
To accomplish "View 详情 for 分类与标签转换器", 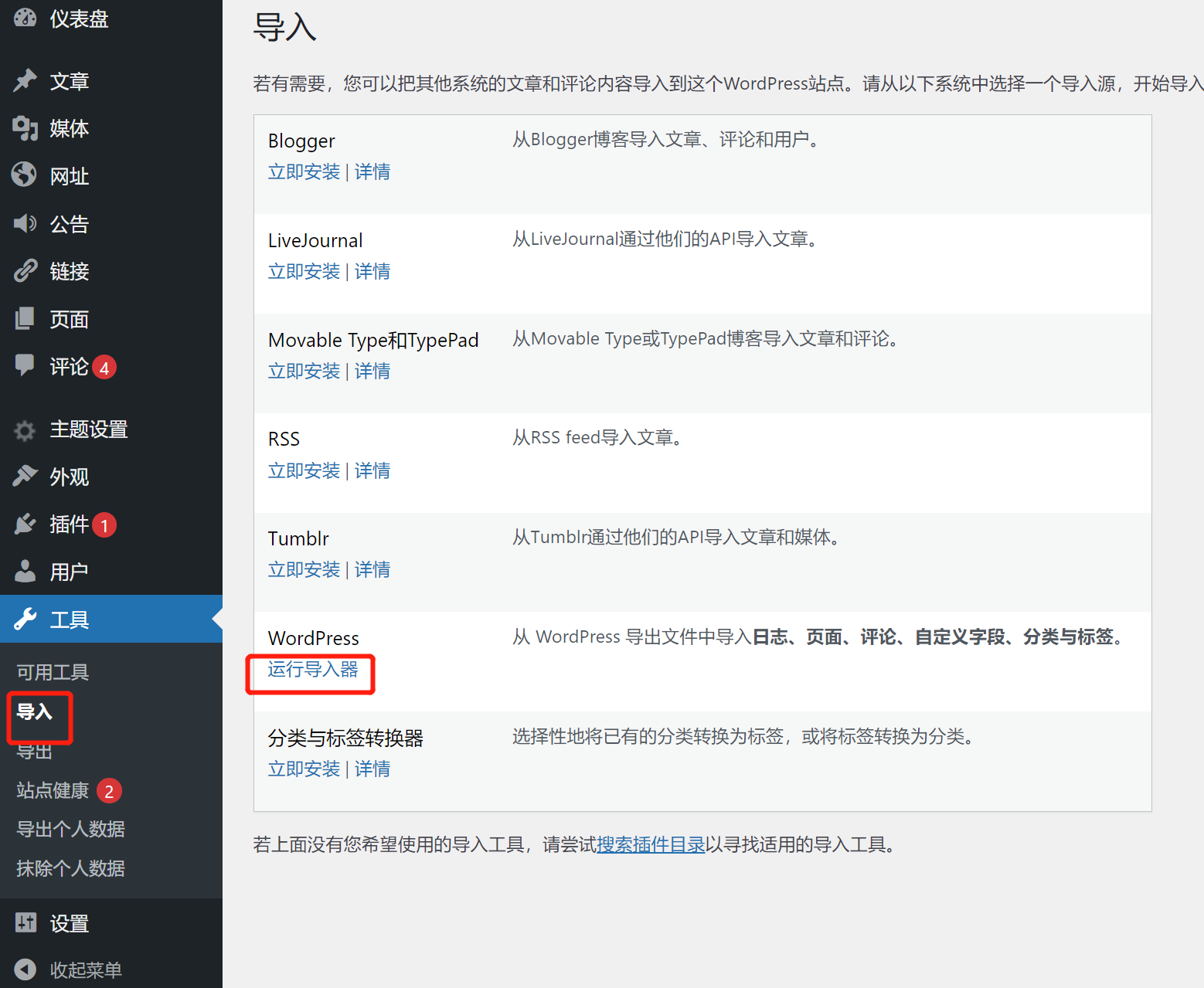I will click(x=372, y=769).
